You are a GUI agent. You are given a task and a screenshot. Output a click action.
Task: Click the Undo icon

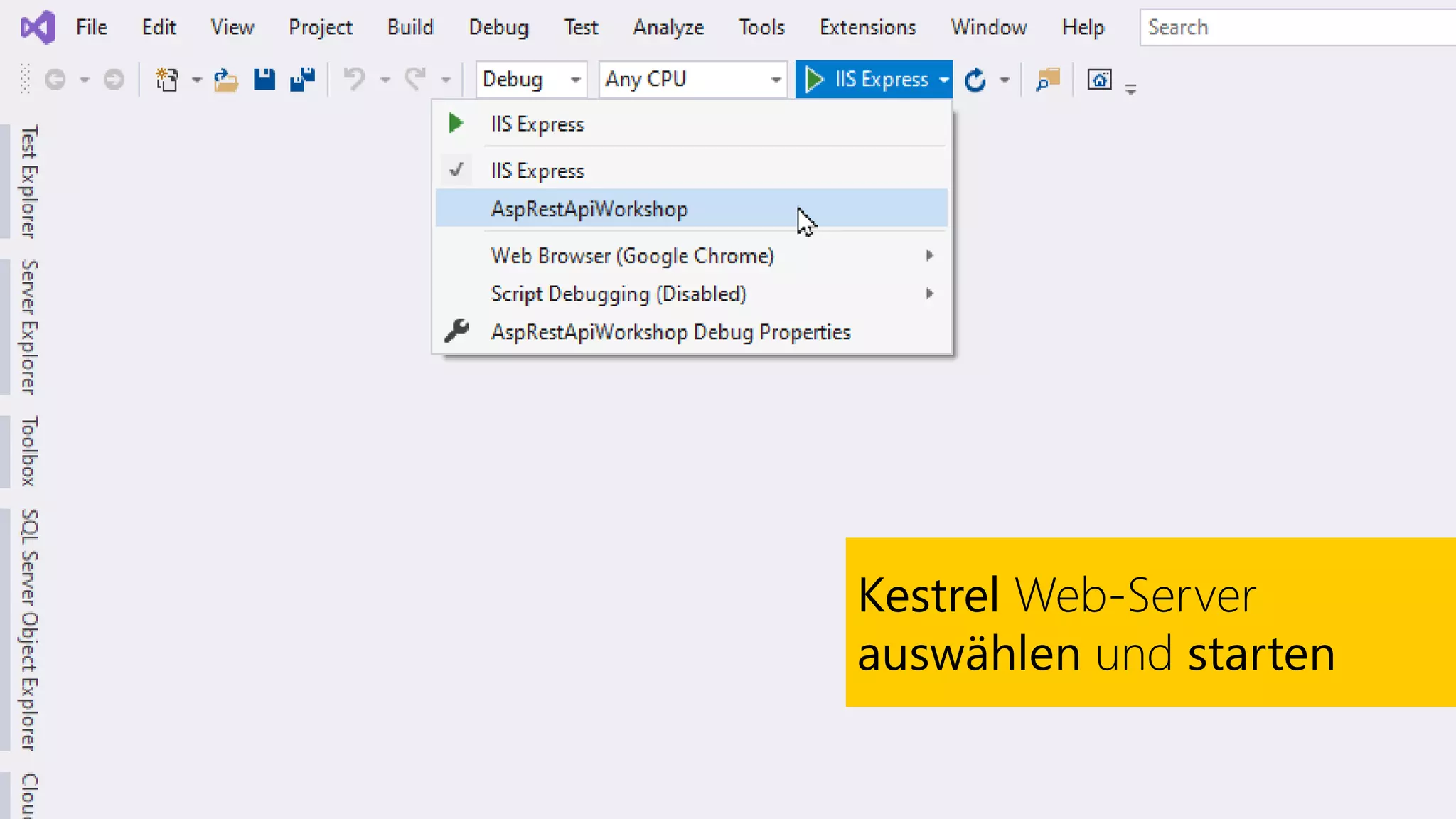[354, 79]
